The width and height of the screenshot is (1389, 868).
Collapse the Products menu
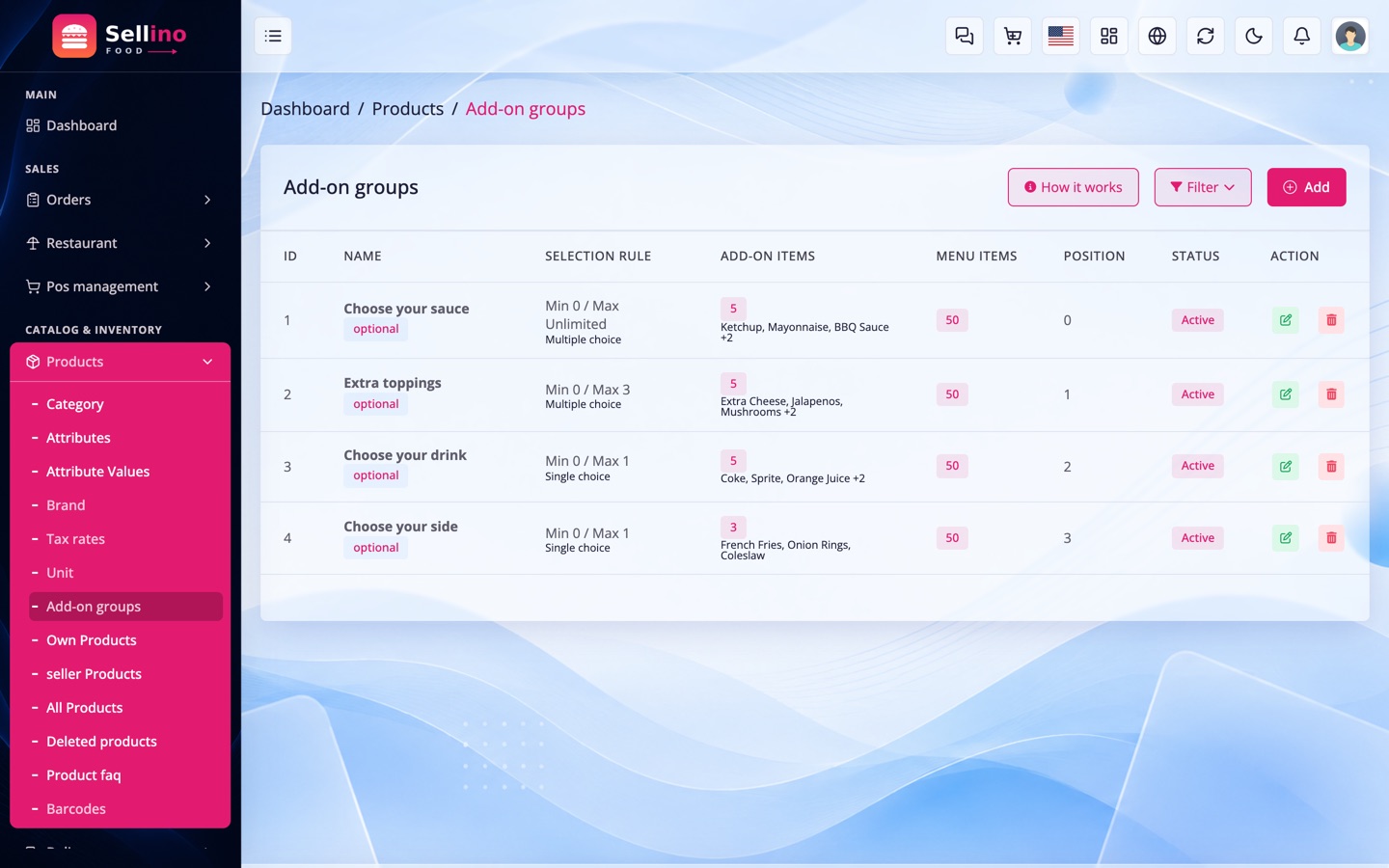120,362
